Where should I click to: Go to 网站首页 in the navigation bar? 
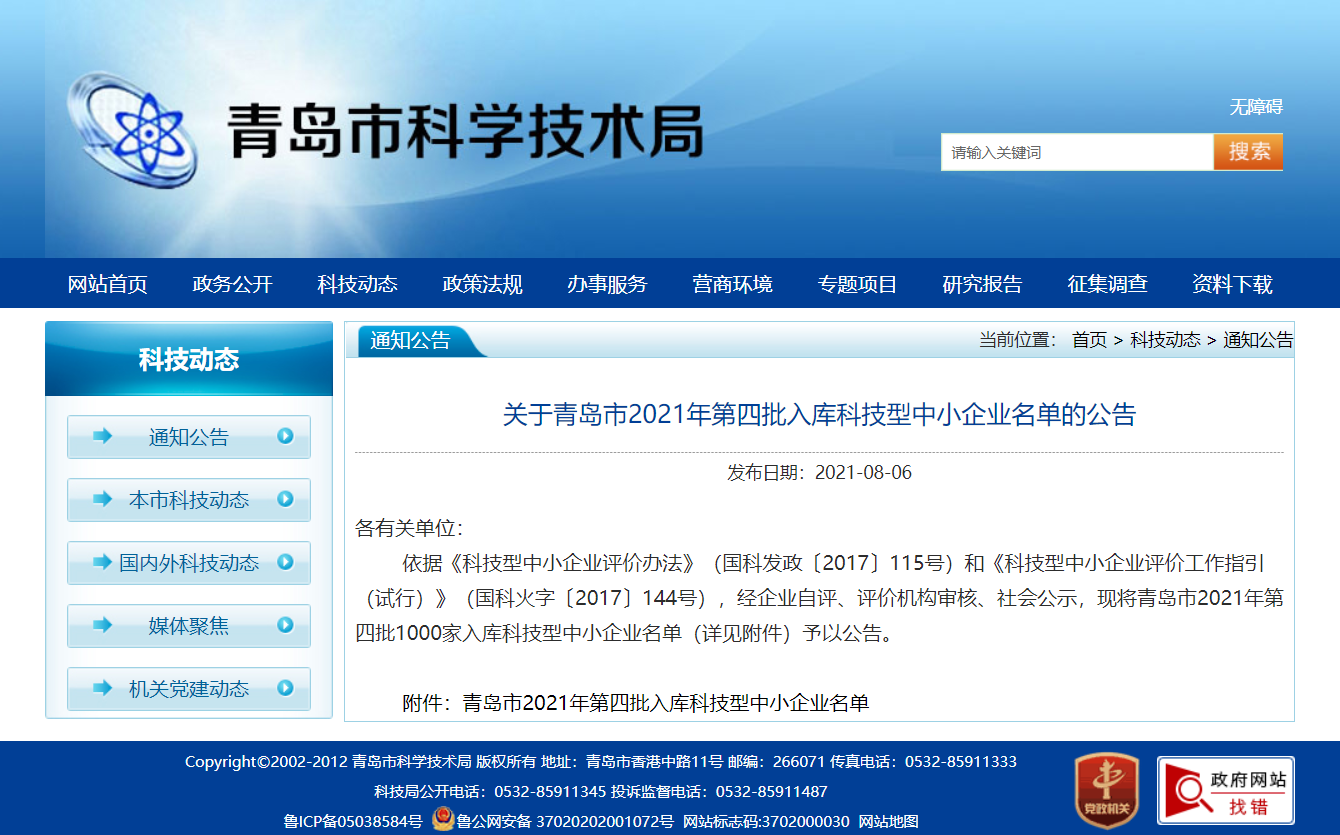[x=107, y=284]
